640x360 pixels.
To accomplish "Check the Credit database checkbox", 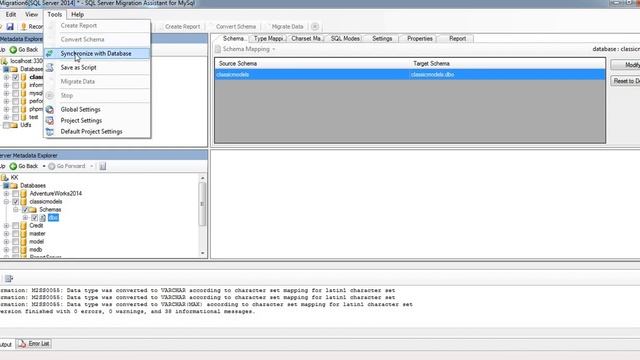I will point(15,225).
